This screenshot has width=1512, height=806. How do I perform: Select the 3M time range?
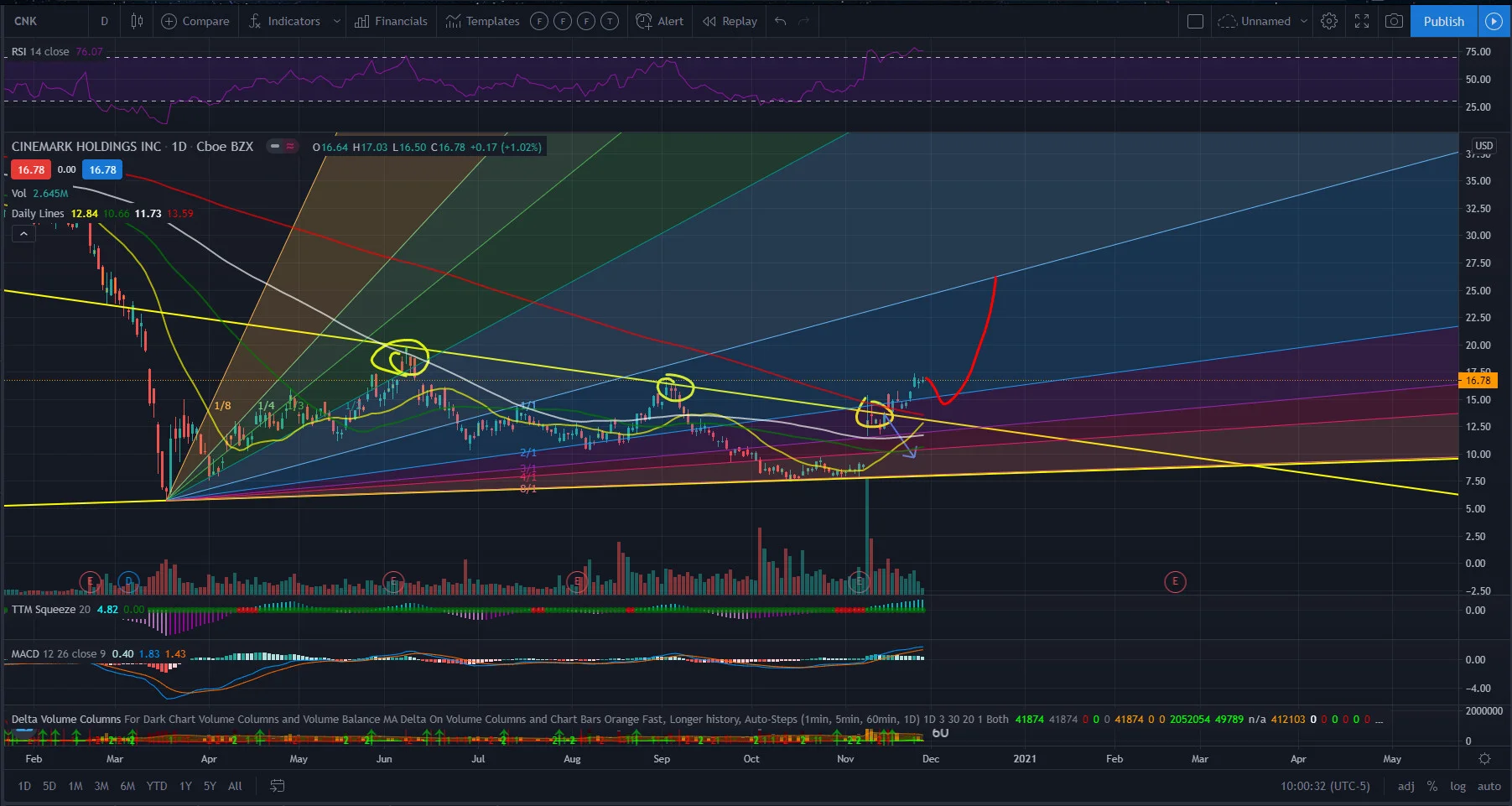101,786
